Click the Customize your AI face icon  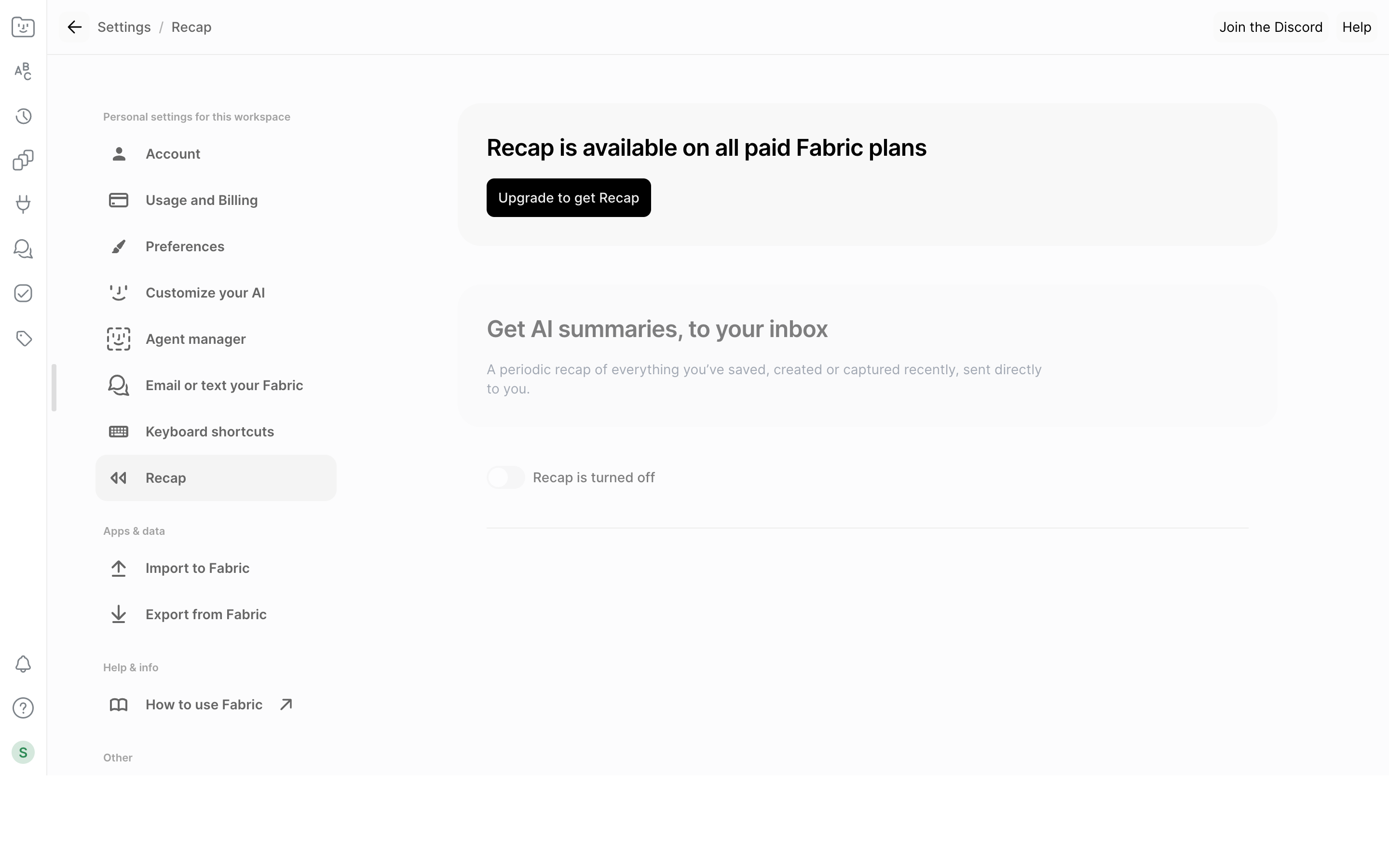[119, 293]
